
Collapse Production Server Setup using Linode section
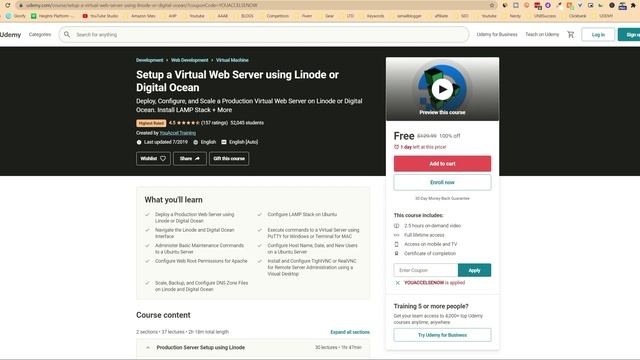253,347
